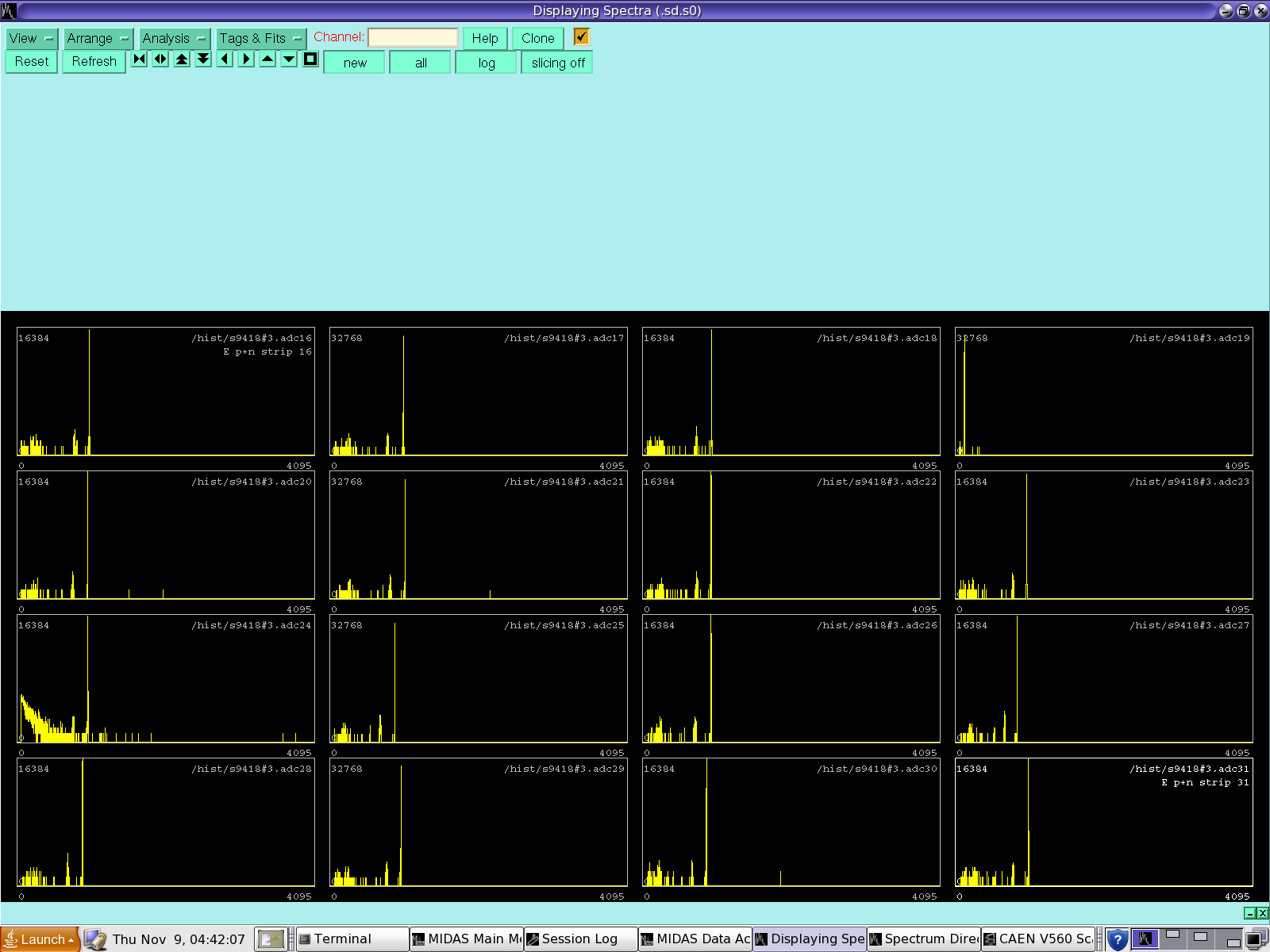Toggle the slicing off button
The image size is (1270, 952).
557,63
